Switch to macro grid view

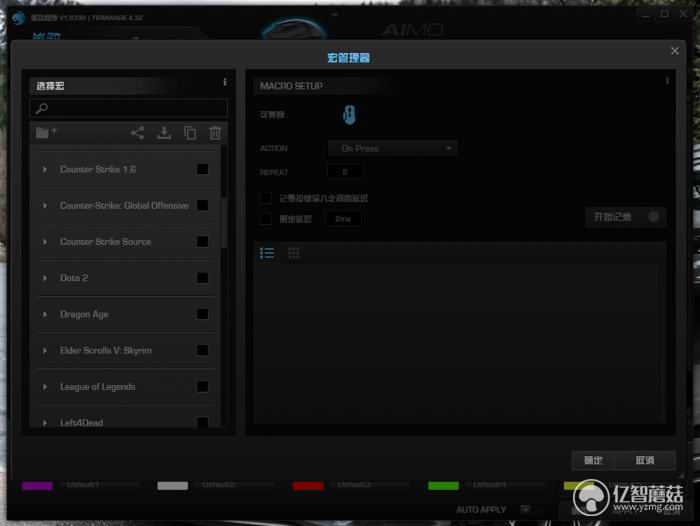tap(293, 253)
